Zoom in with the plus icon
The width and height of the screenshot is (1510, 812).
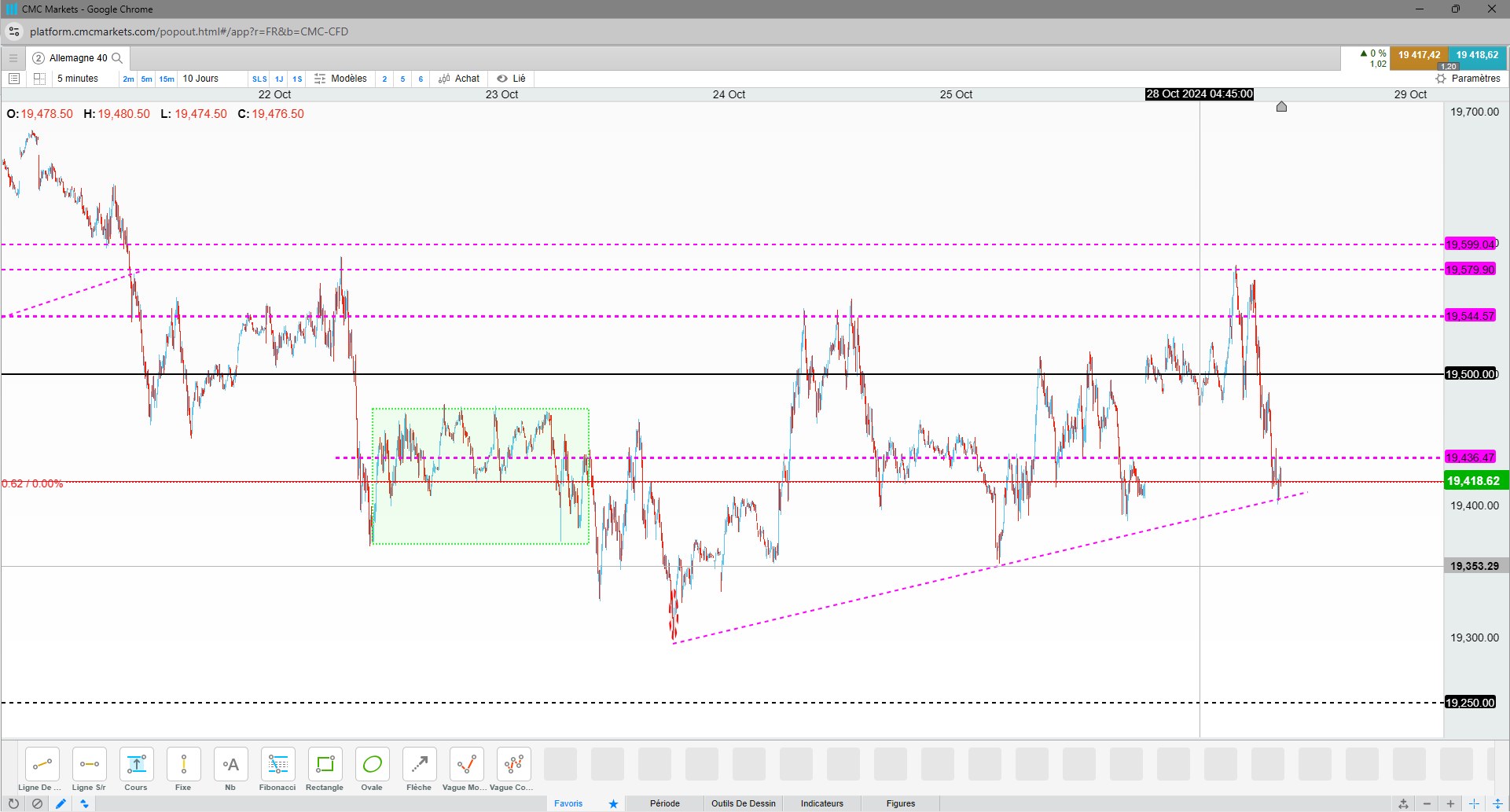tap(1450, 803)
